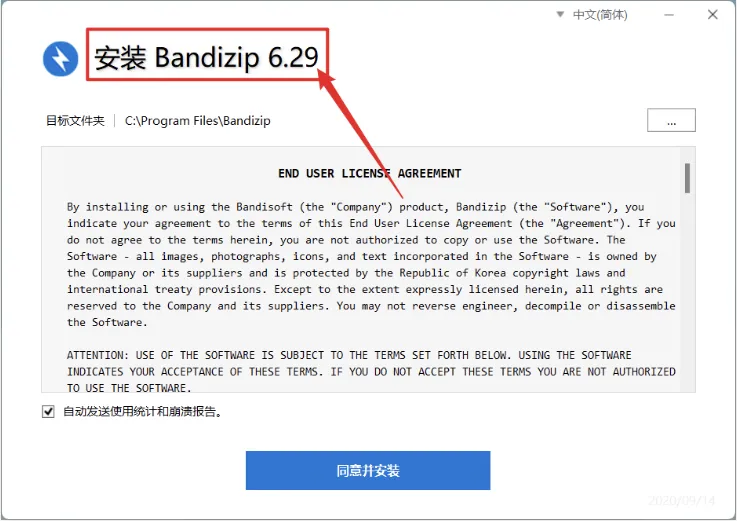Click the ATTENTION paragraph in license text
Viewport: 737px width, 521px height.
(371, 371)
